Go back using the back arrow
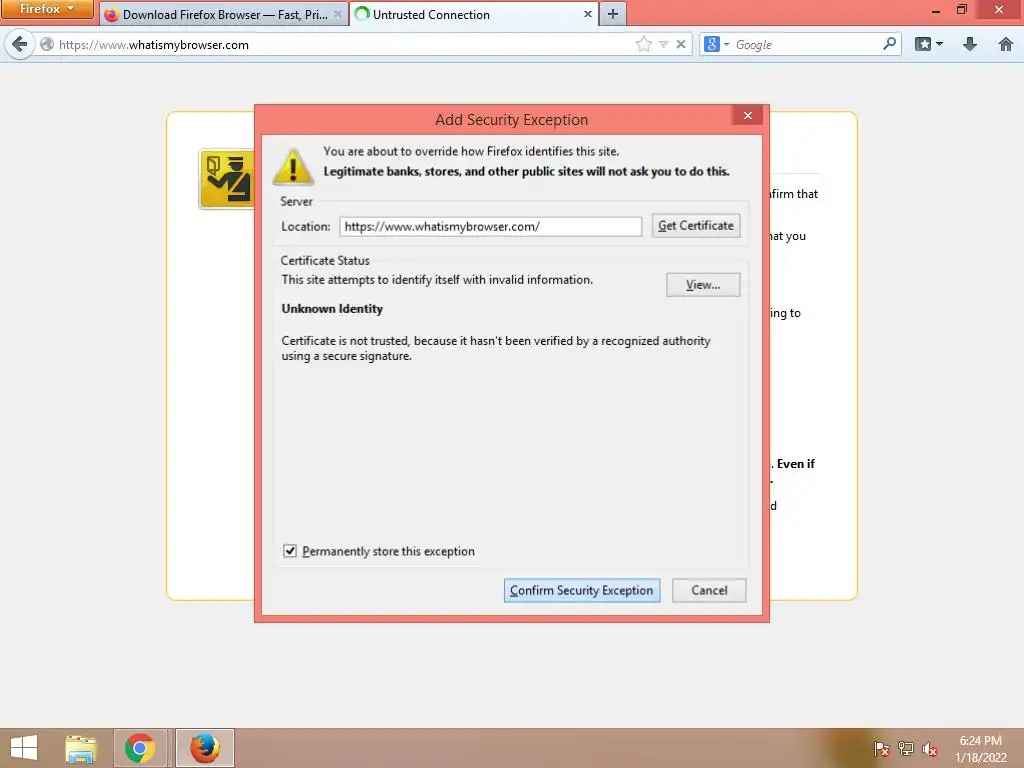 pos(20,44)
